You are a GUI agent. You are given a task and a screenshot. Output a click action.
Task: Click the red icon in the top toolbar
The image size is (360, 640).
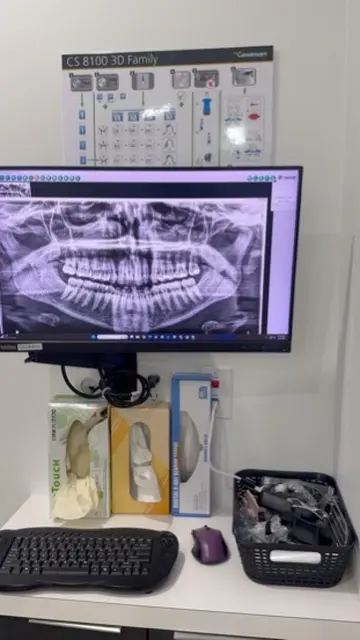click(x=36, y=178)
